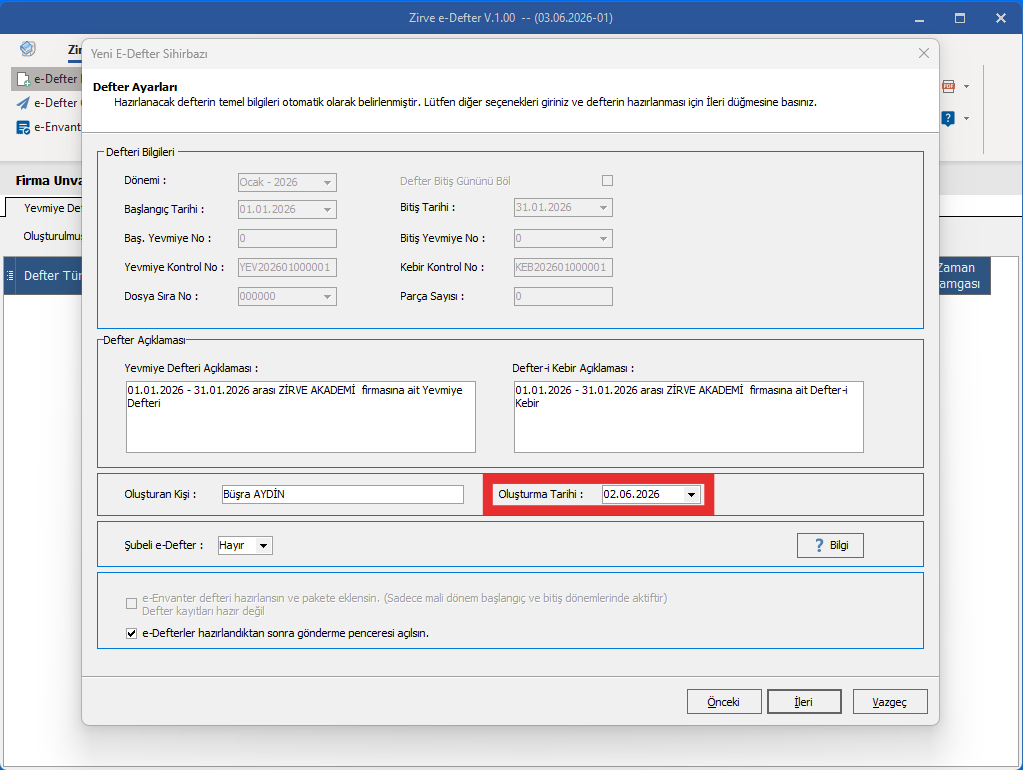
Task: Click the Yevmiye Kontrol No field
Action: (287, 268)
